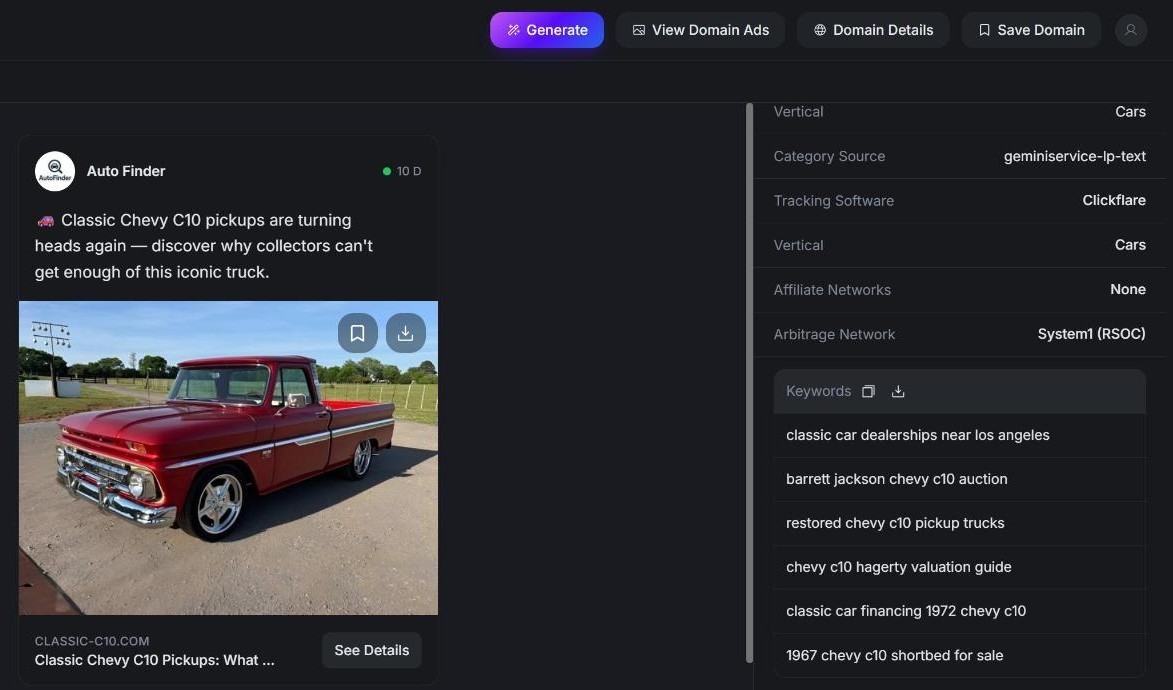Click the 'geminiservice-lp-text' category source value
The image size is (1173, 690).
pyautogui.click(x=1074, y=156)
